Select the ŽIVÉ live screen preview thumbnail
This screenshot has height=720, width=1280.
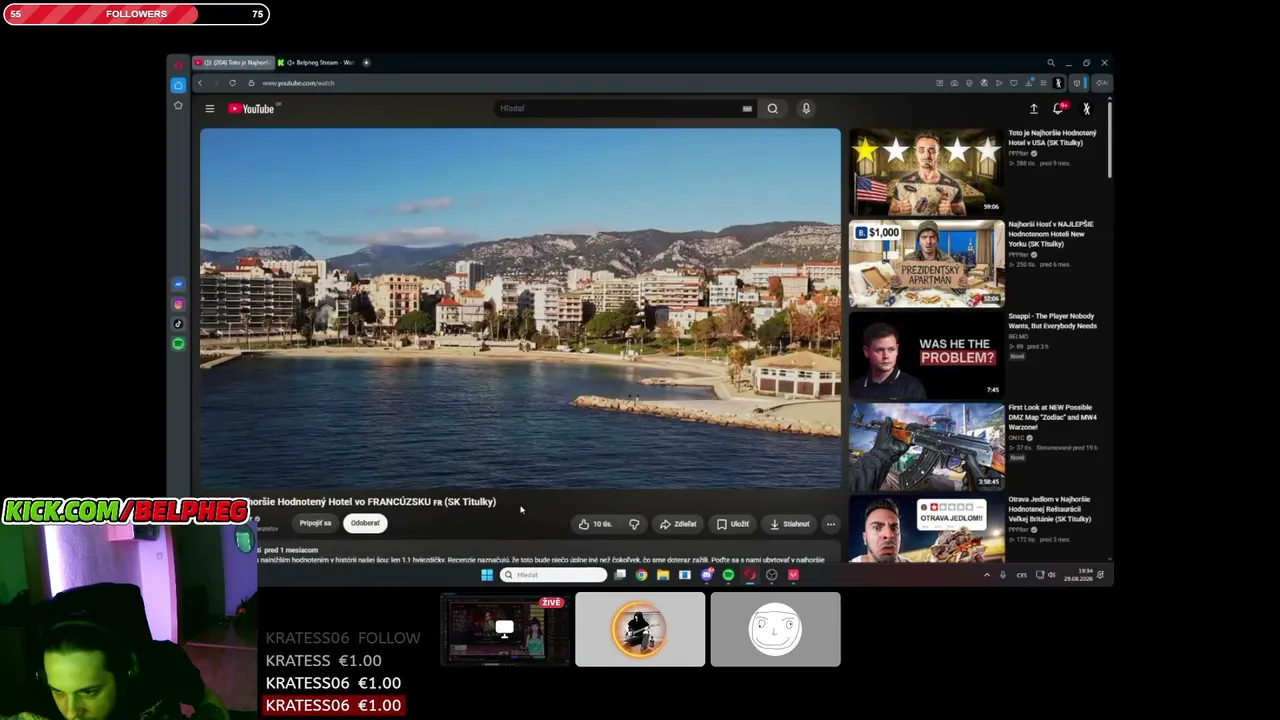tap(505, 629)
